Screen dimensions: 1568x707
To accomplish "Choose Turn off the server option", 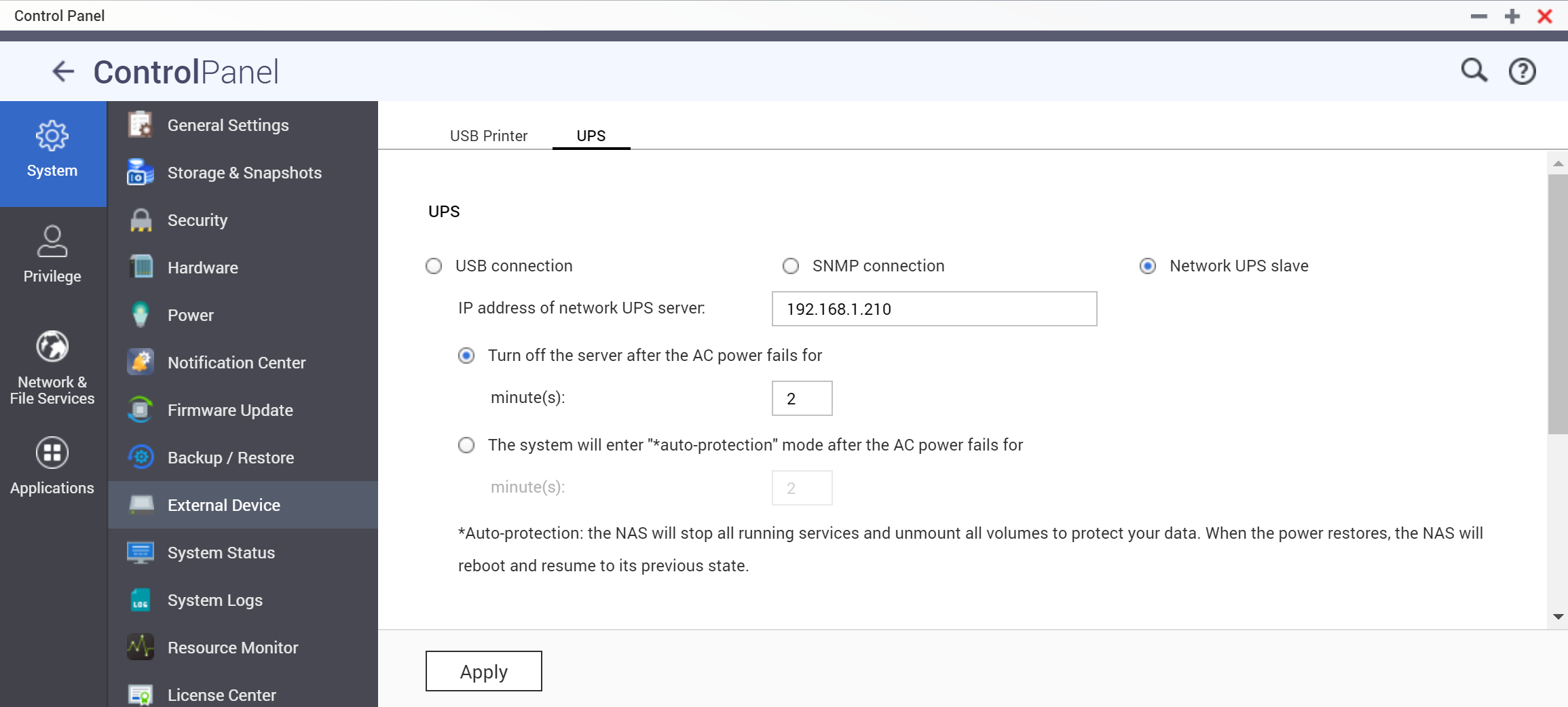I will (466, 356).
